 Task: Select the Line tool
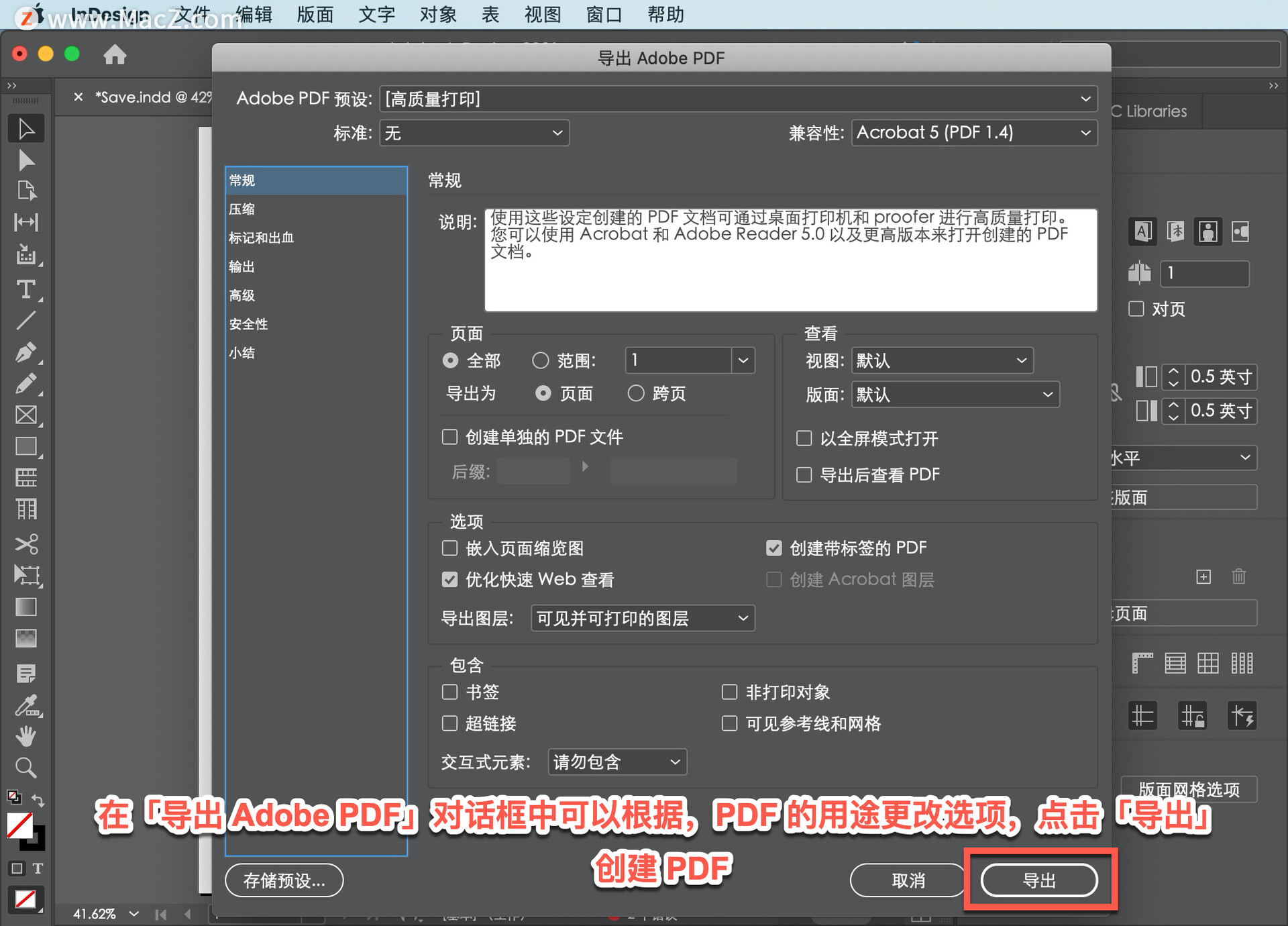(x=26, y=321)
